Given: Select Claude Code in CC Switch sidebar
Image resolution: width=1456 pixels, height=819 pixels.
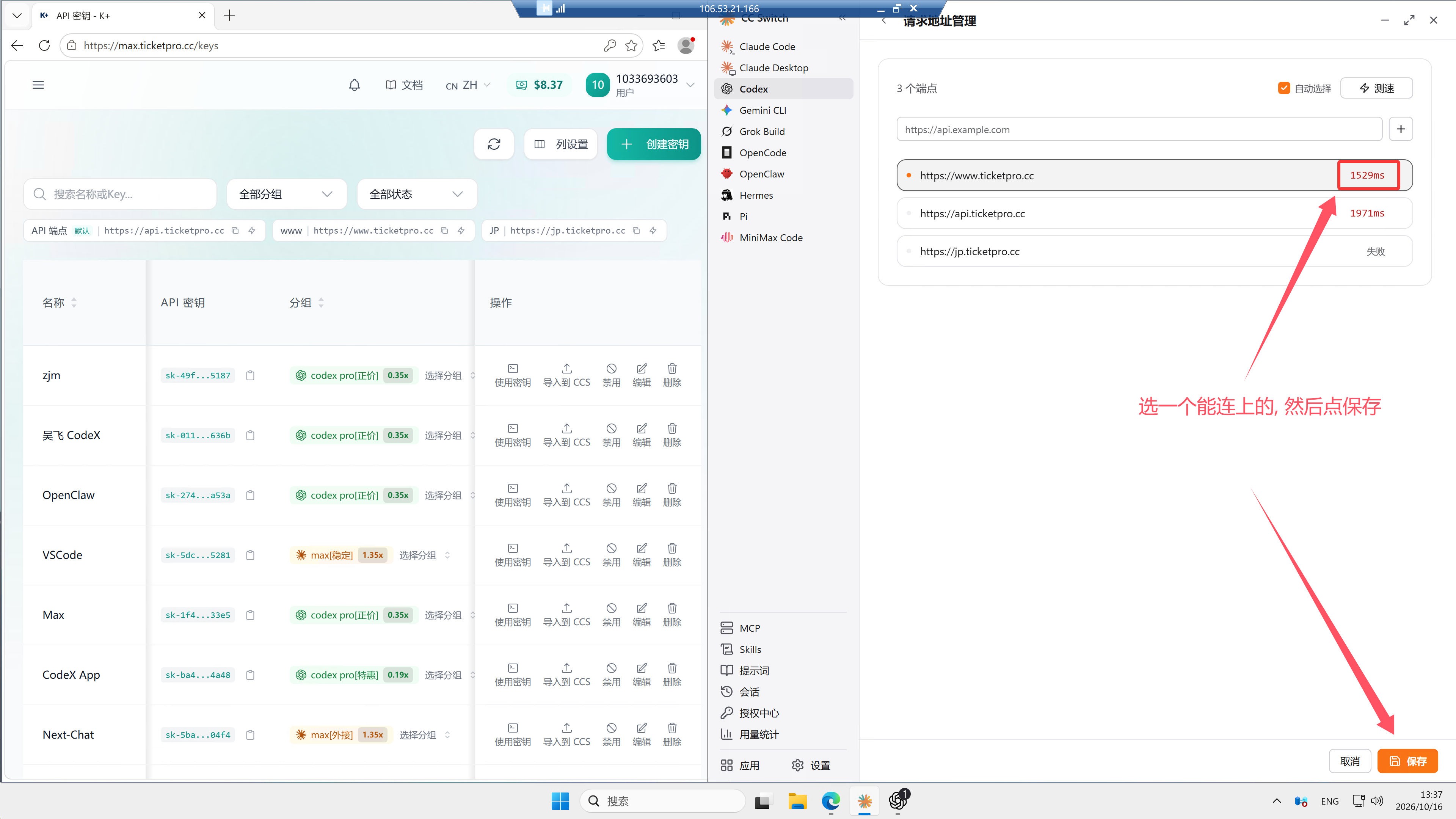Looking at the screenshot, I should (x=783, y=46).
